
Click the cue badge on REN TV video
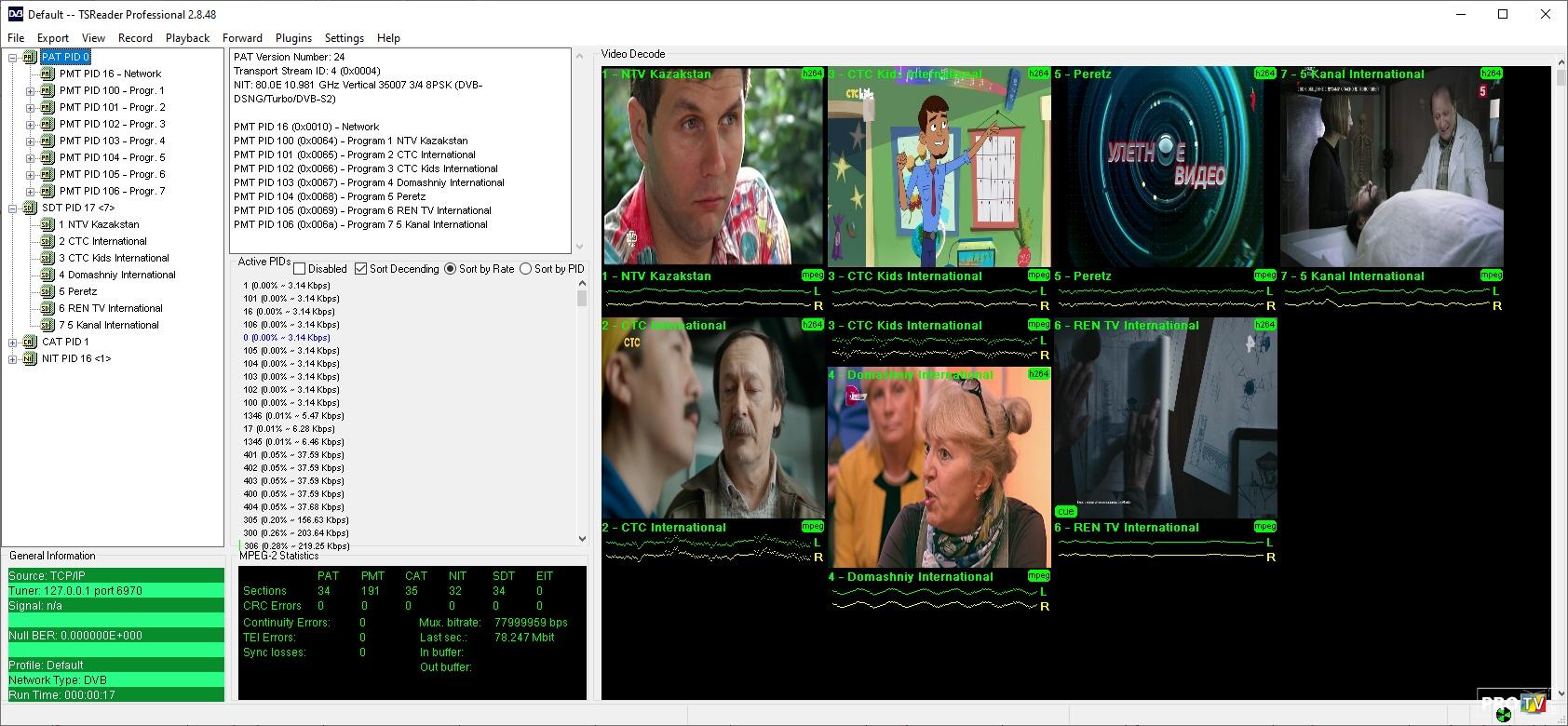pos(1065,511)
